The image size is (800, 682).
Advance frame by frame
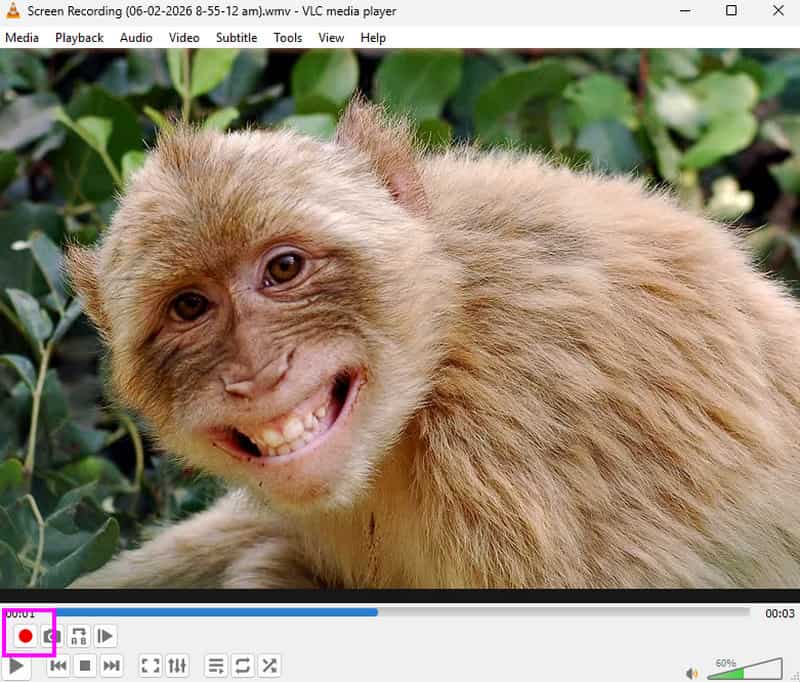tap(105, 636)
